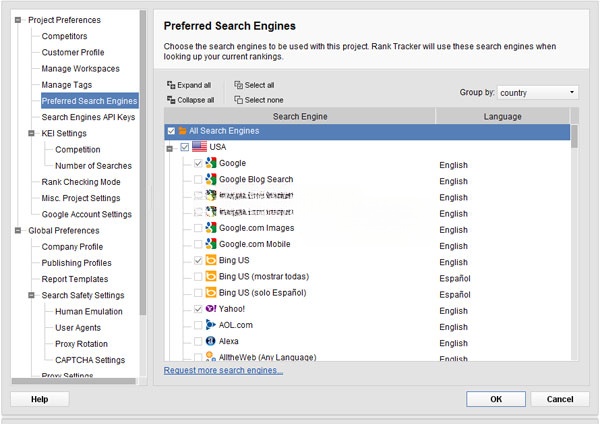Open Competitors preferences

click(x=64, y=36)
